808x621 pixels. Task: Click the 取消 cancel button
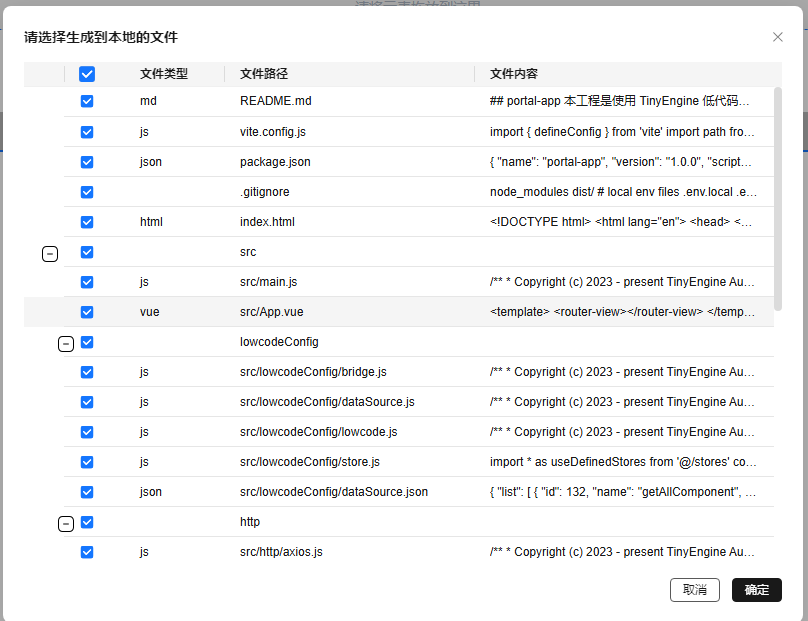(x=695, y=590)
